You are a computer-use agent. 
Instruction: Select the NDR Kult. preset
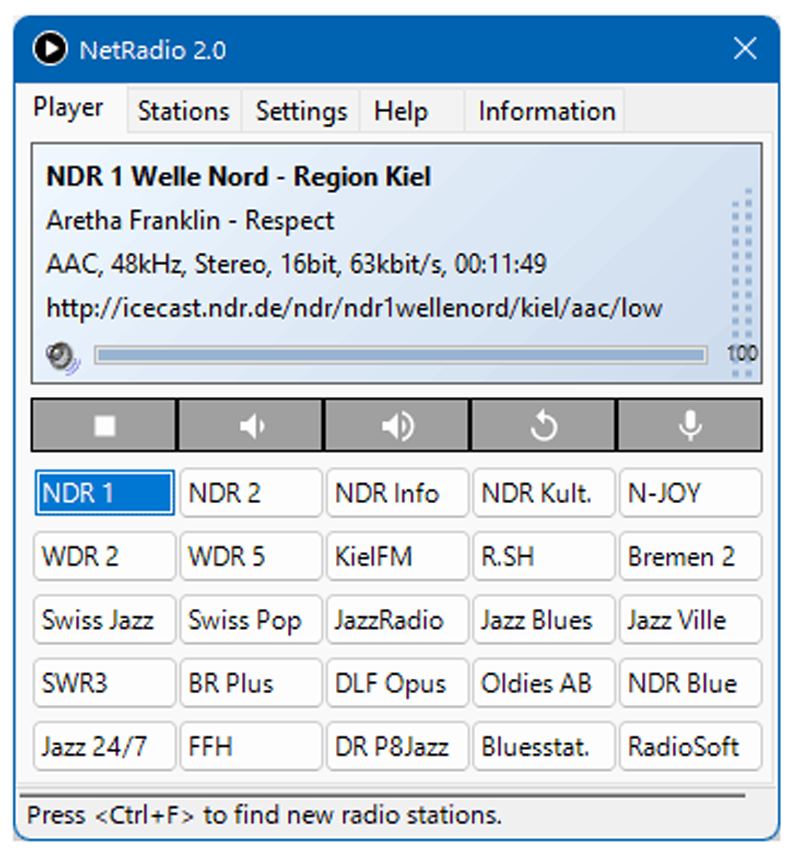[x=543, y=493]
